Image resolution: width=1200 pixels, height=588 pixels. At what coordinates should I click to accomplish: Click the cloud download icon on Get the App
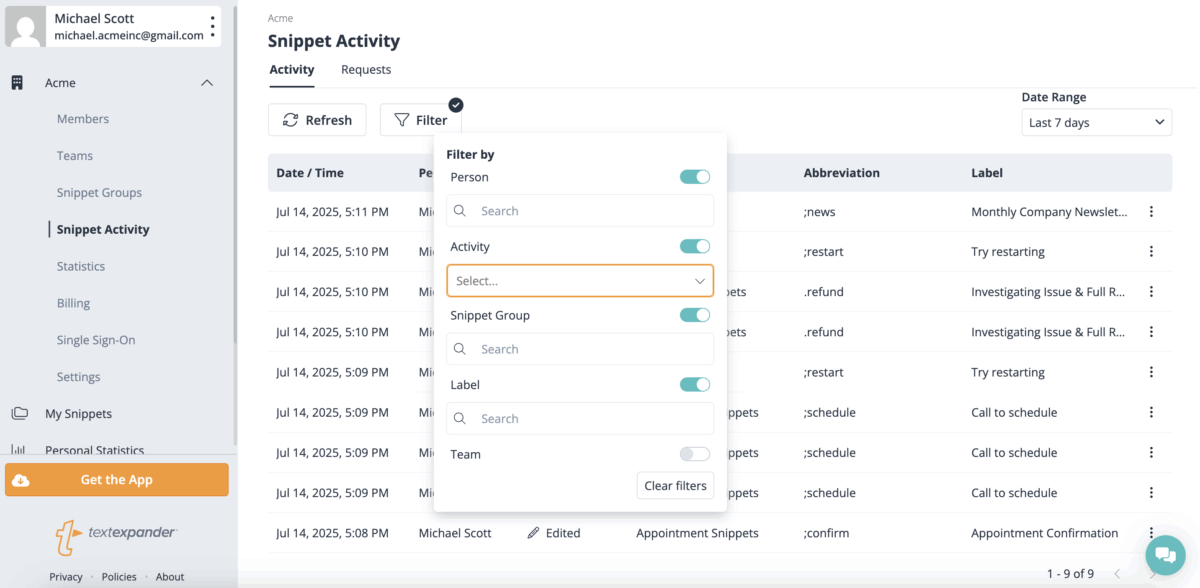tap(21, 480)
